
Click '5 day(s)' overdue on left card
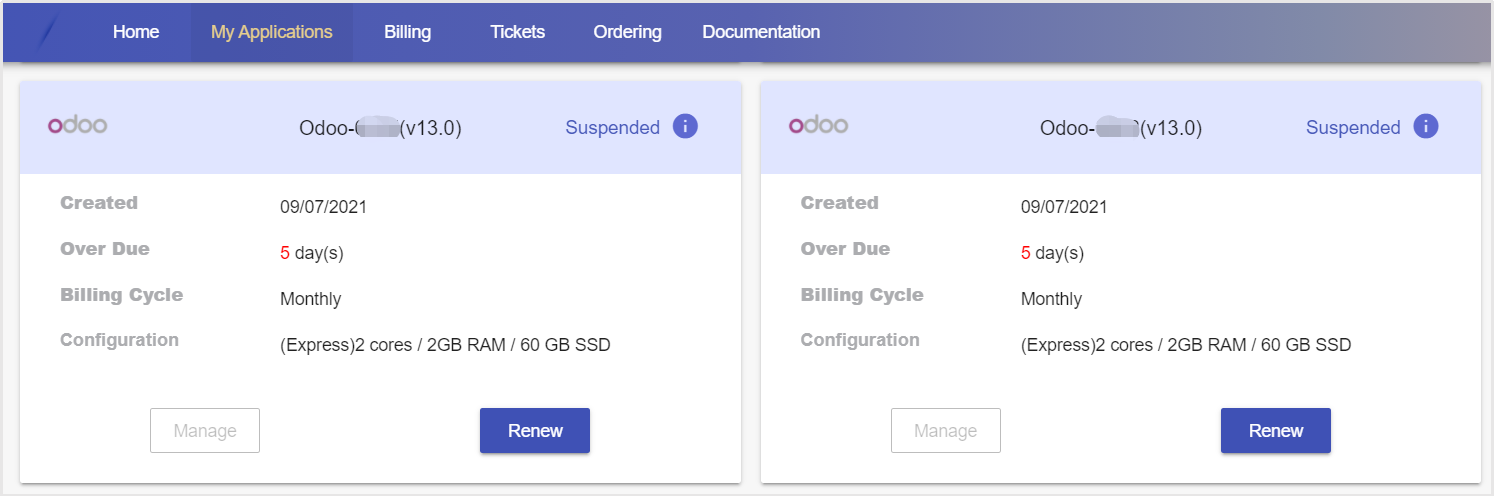pos(312,254)
